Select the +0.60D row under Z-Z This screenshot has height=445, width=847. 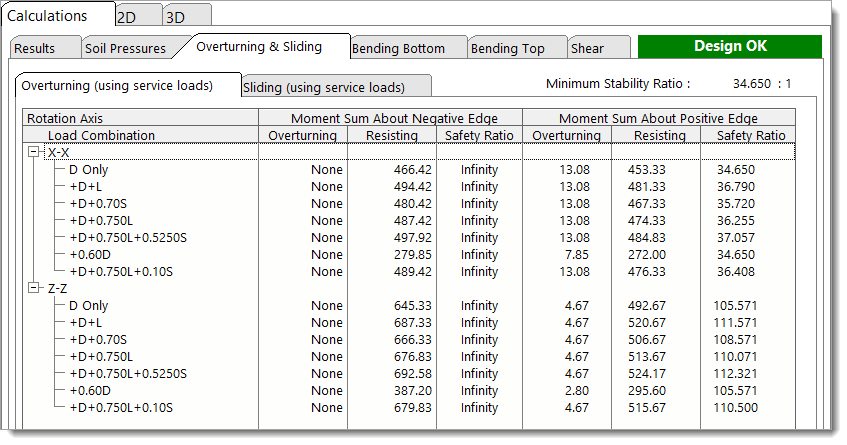92,391
